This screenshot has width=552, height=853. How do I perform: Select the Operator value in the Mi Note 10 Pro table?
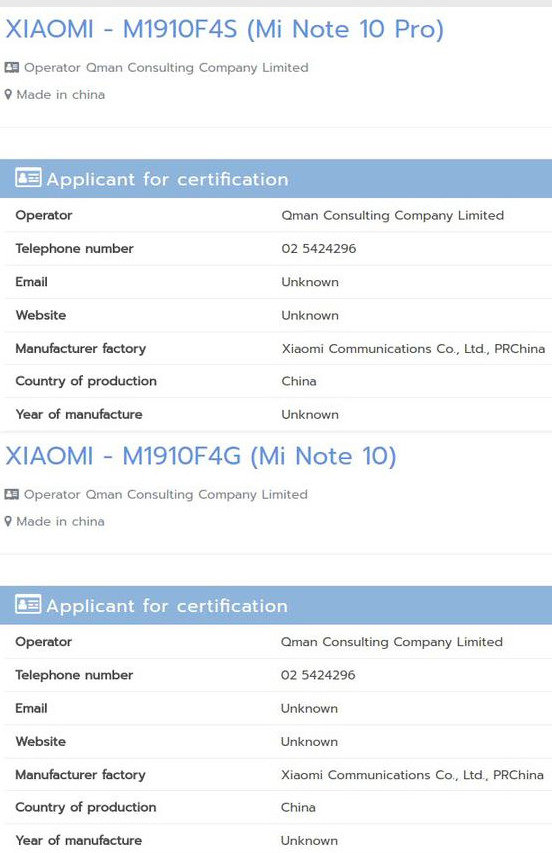coord(393,215)
